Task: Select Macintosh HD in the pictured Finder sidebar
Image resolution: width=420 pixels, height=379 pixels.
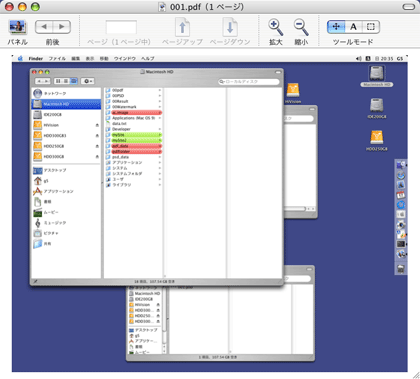Action: [x=66, y=104]
